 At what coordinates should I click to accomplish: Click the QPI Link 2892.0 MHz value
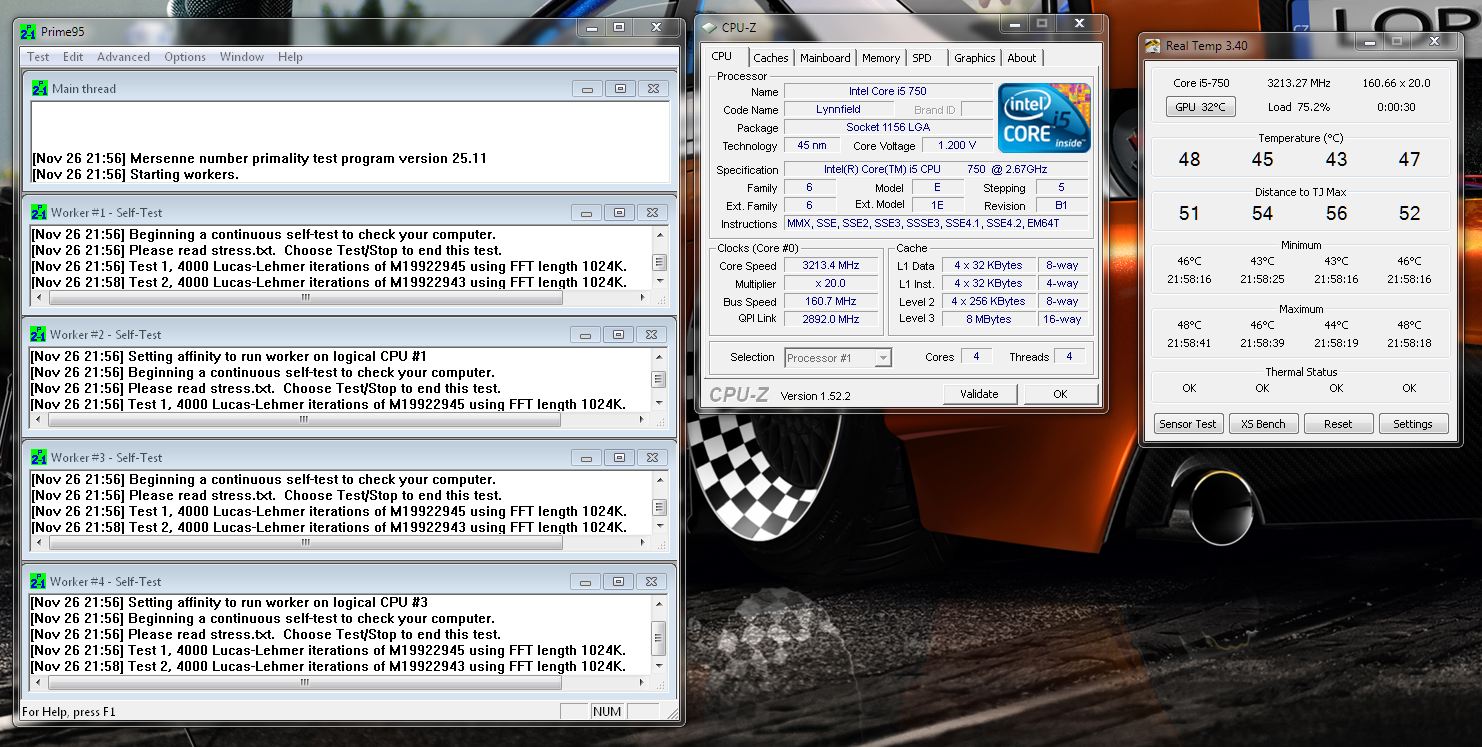(x=830, y=319)
